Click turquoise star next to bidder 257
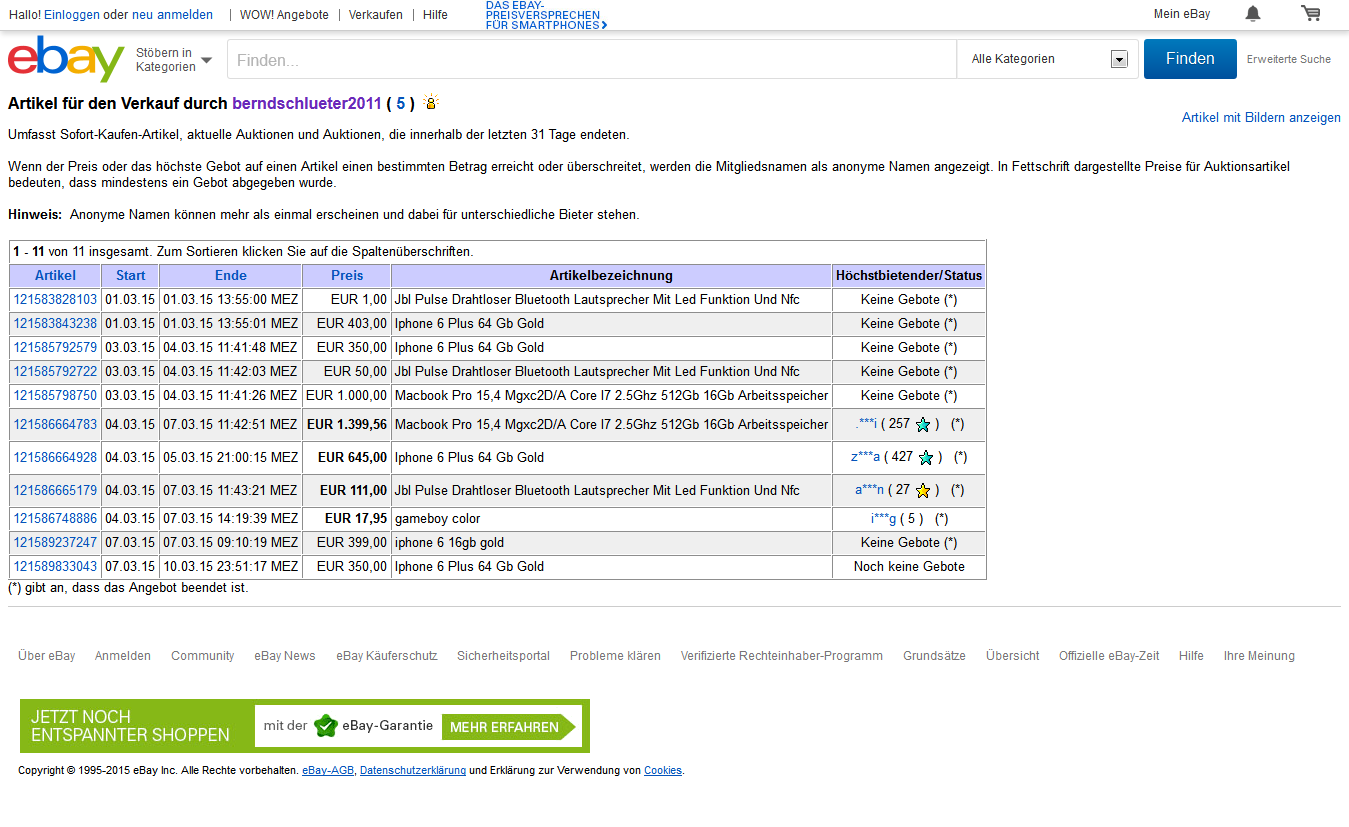The height and width of the screenshot is (827, 1349). tap(923, 424)
